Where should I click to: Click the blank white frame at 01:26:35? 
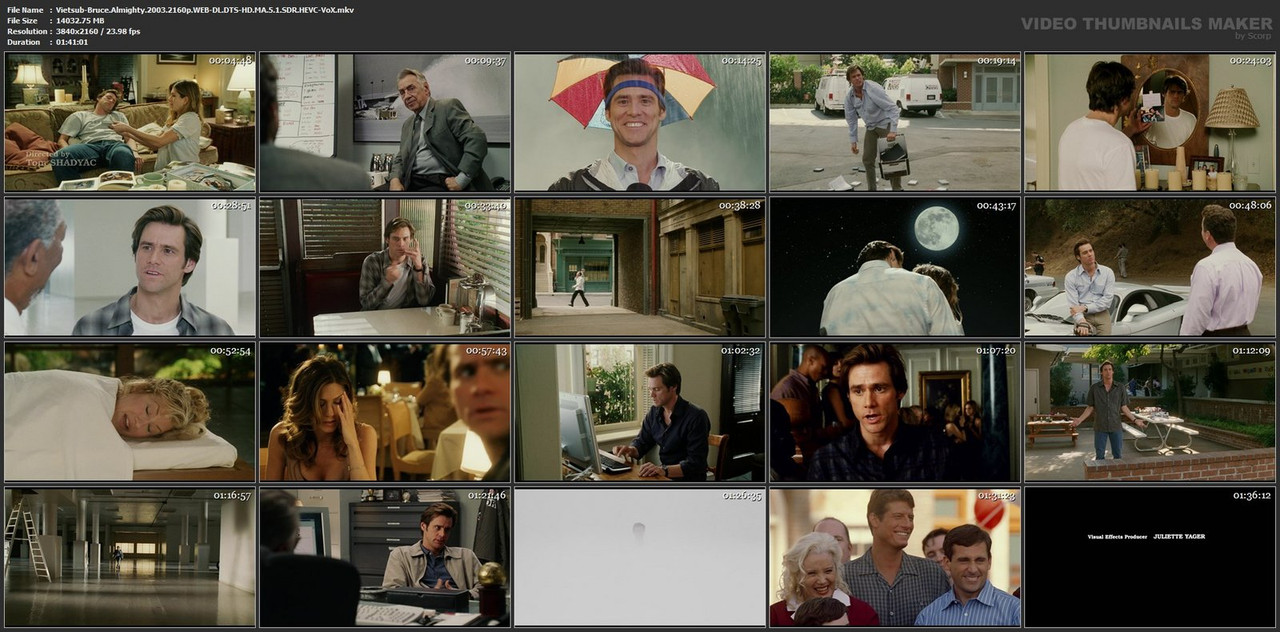click(640, 557)
